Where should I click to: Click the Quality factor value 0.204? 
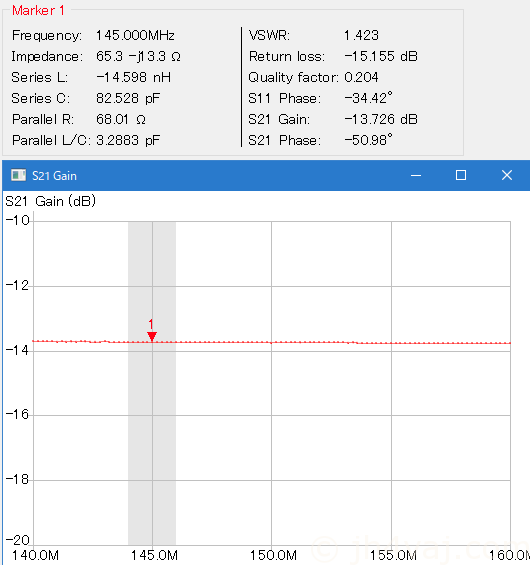(x=361, y=77)
